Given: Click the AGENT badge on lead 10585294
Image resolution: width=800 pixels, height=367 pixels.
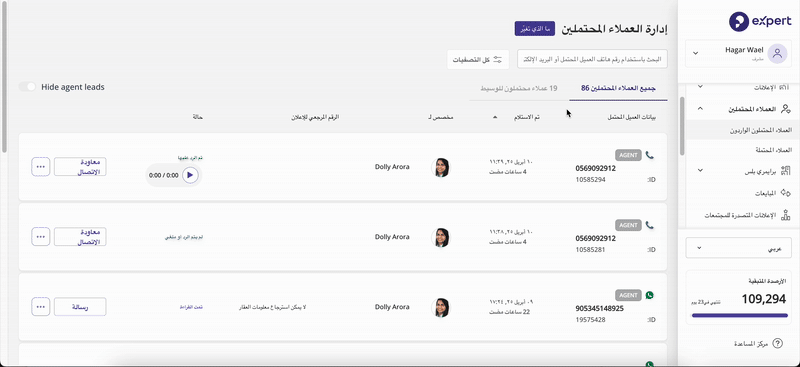Looking at the screenshot, I should pos(628,155).
